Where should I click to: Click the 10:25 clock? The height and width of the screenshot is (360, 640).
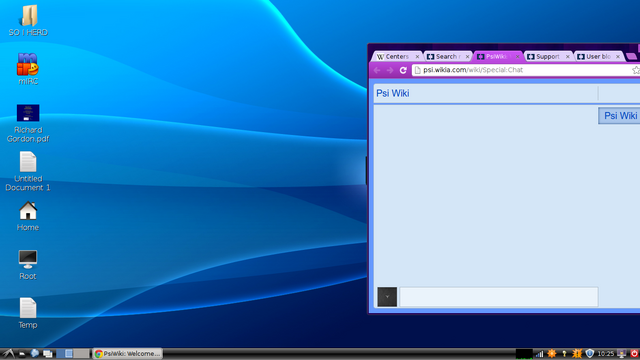(606, 354)
